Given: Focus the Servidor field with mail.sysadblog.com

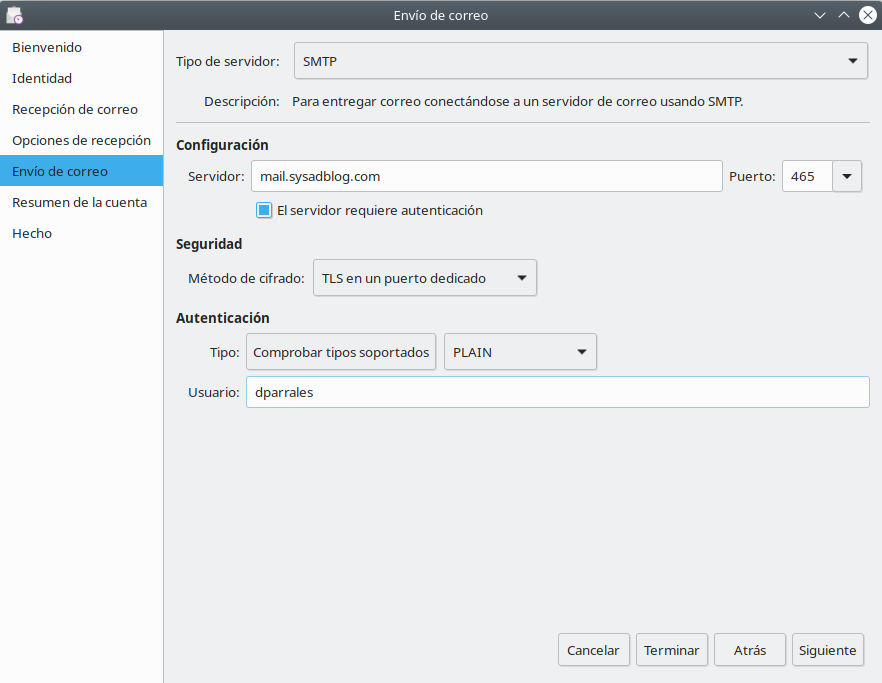Looking at the screenshot, I should pyautogui.click(x=487, y=176).
